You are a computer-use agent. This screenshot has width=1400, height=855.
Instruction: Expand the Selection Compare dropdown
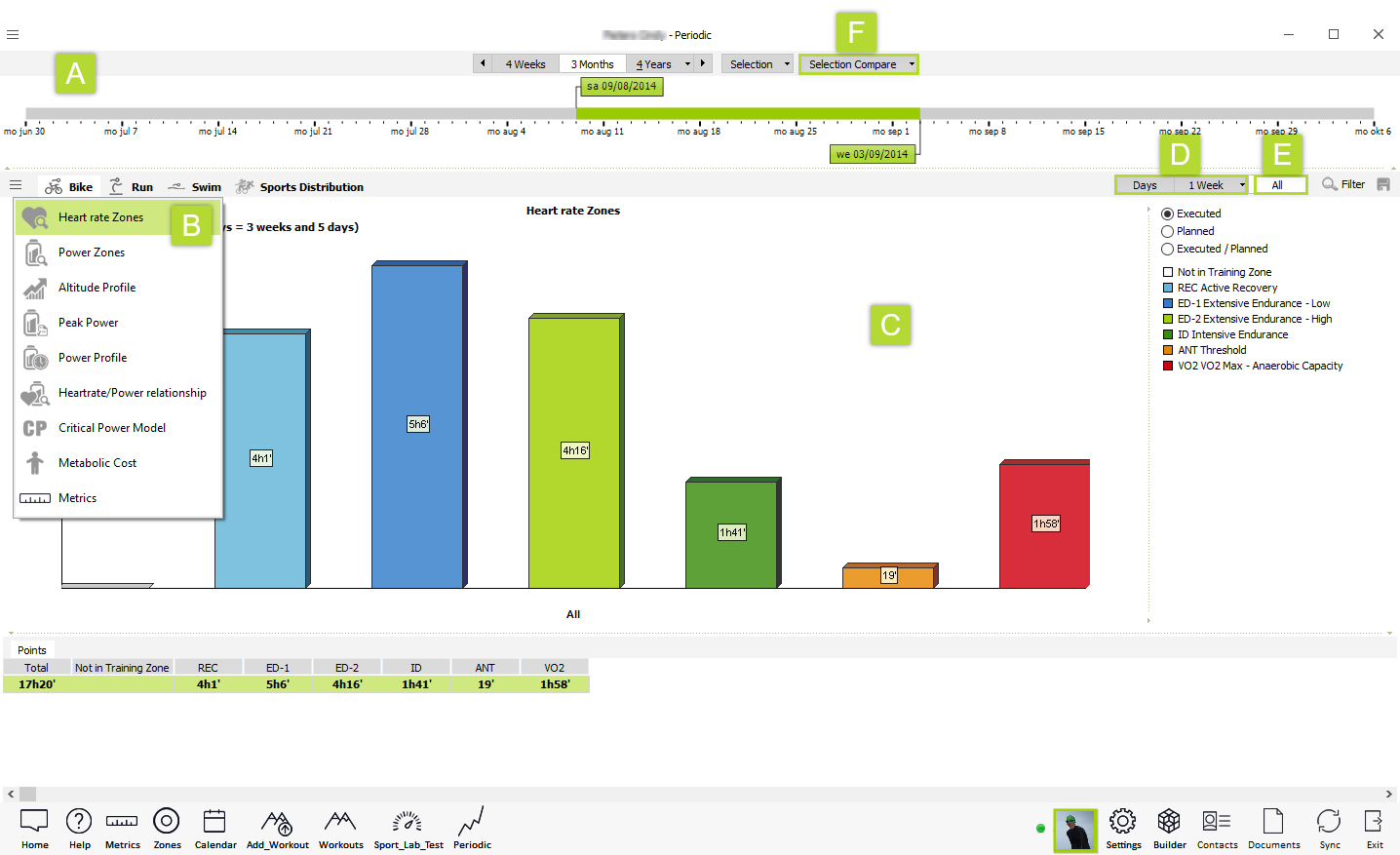(x=912, y=64)
